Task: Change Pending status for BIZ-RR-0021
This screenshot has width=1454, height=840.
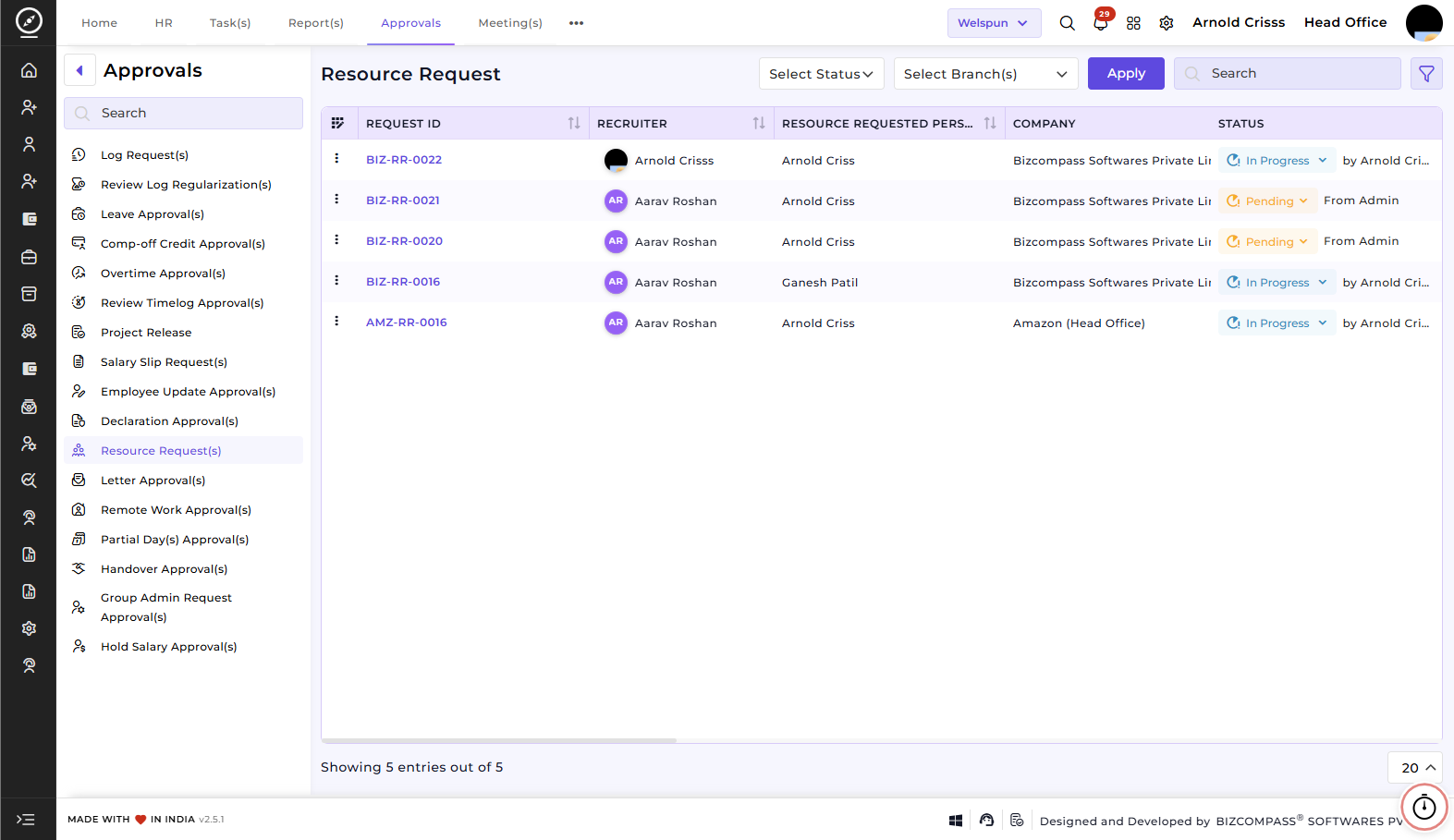Action: point(1267,201)
